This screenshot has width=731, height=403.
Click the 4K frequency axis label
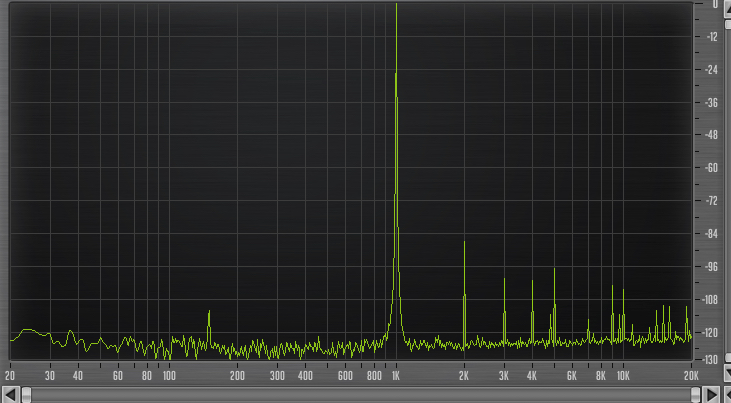tap(532, 376)
